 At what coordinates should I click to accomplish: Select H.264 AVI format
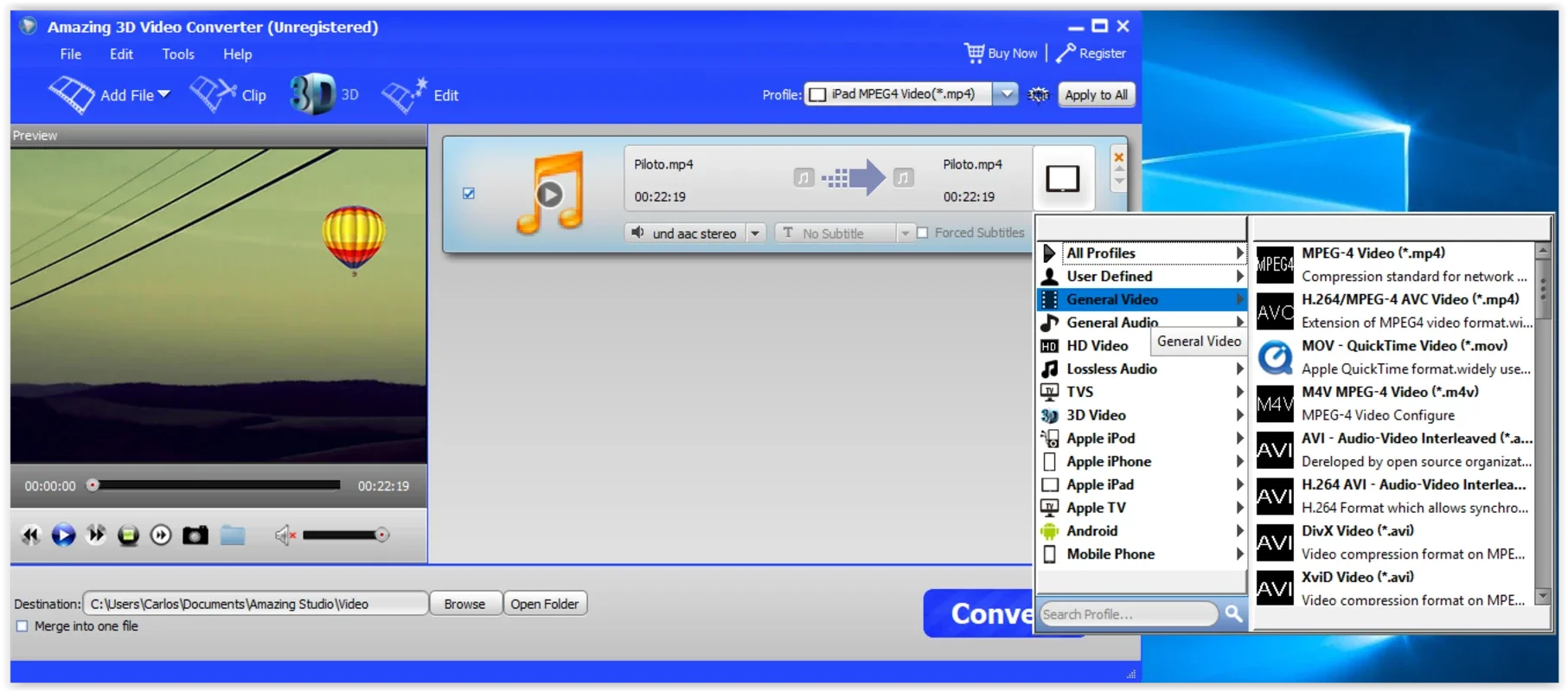1394,496
